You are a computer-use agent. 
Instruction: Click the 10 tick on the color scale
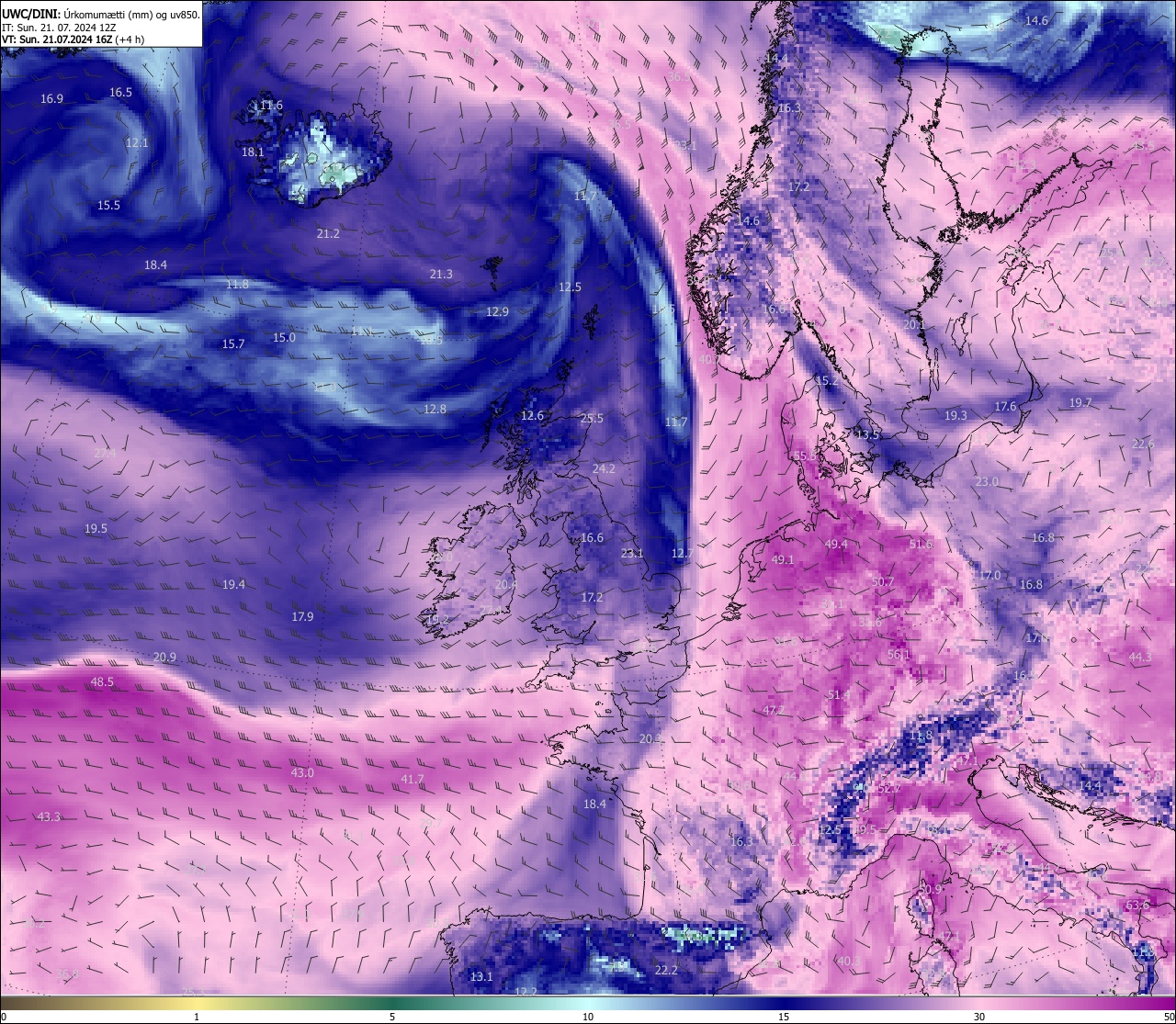[587, 1017]
